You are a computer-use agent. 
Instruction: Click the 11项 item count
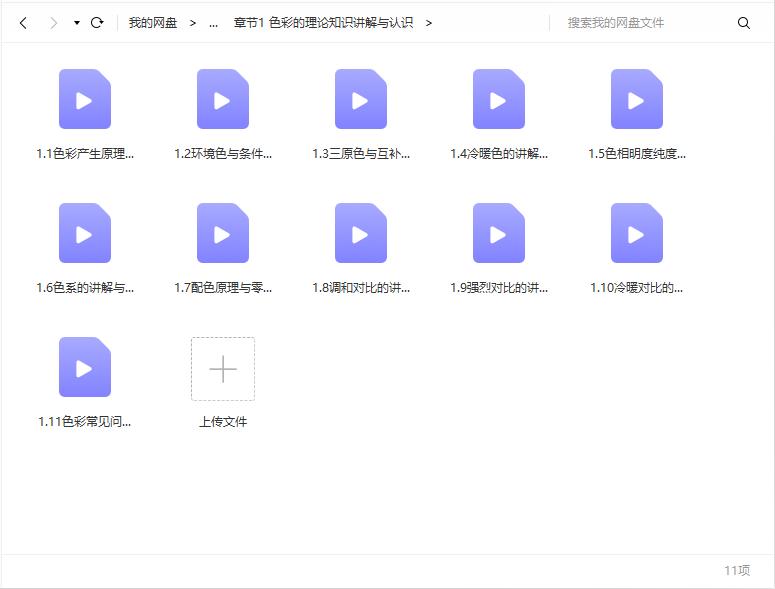point(737,570)
